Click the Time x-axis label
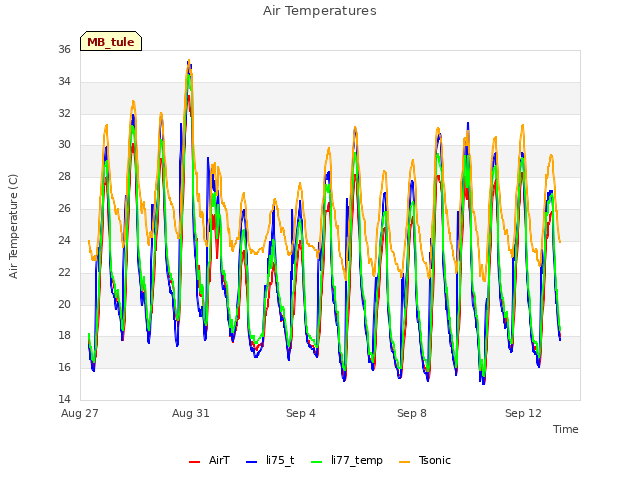The image size is (640, 480). click(x=566, y=429)
